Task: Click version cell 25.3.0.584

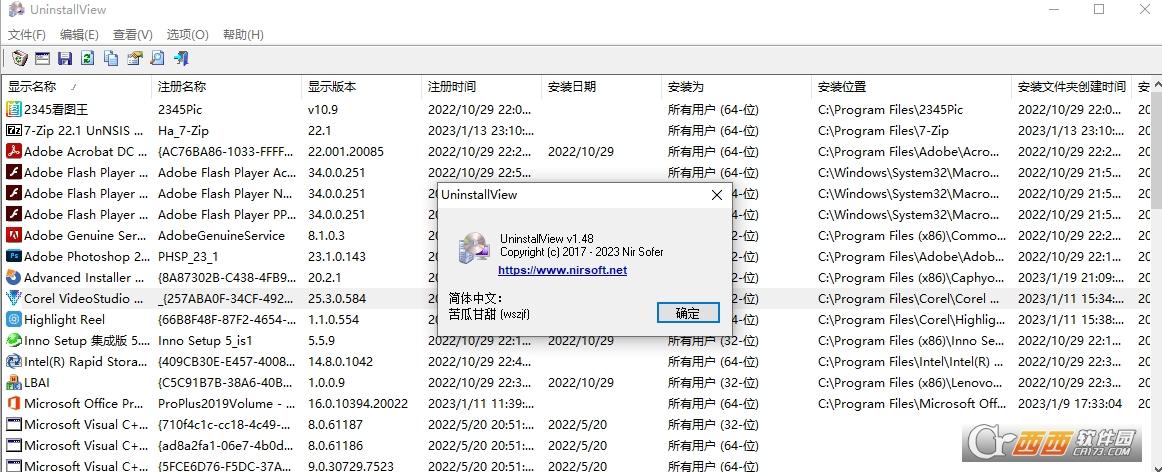Action: 336,299
